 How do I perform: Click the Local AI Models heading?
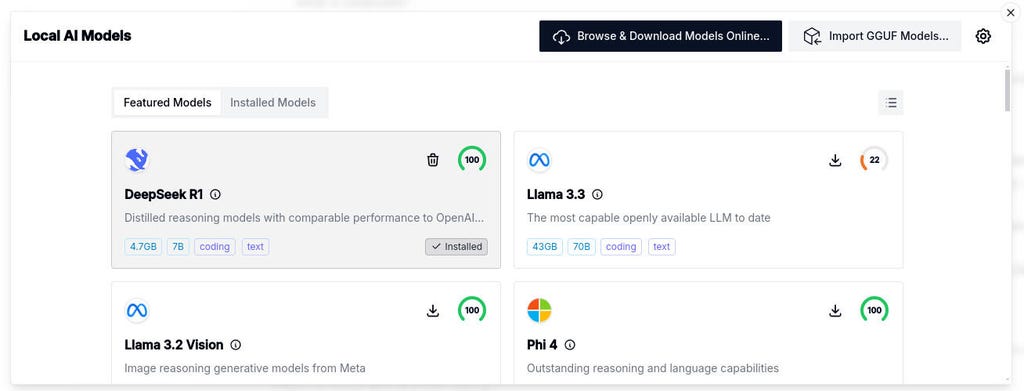[77, 36]
